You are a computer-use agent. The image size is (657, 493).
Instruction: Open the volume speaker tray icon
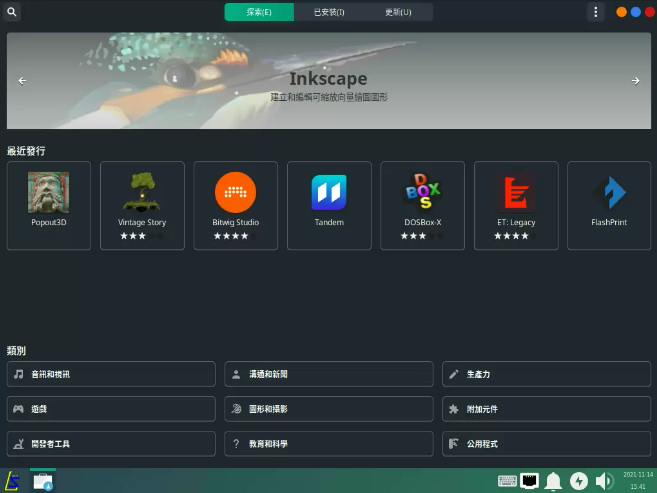click(604, 481)
